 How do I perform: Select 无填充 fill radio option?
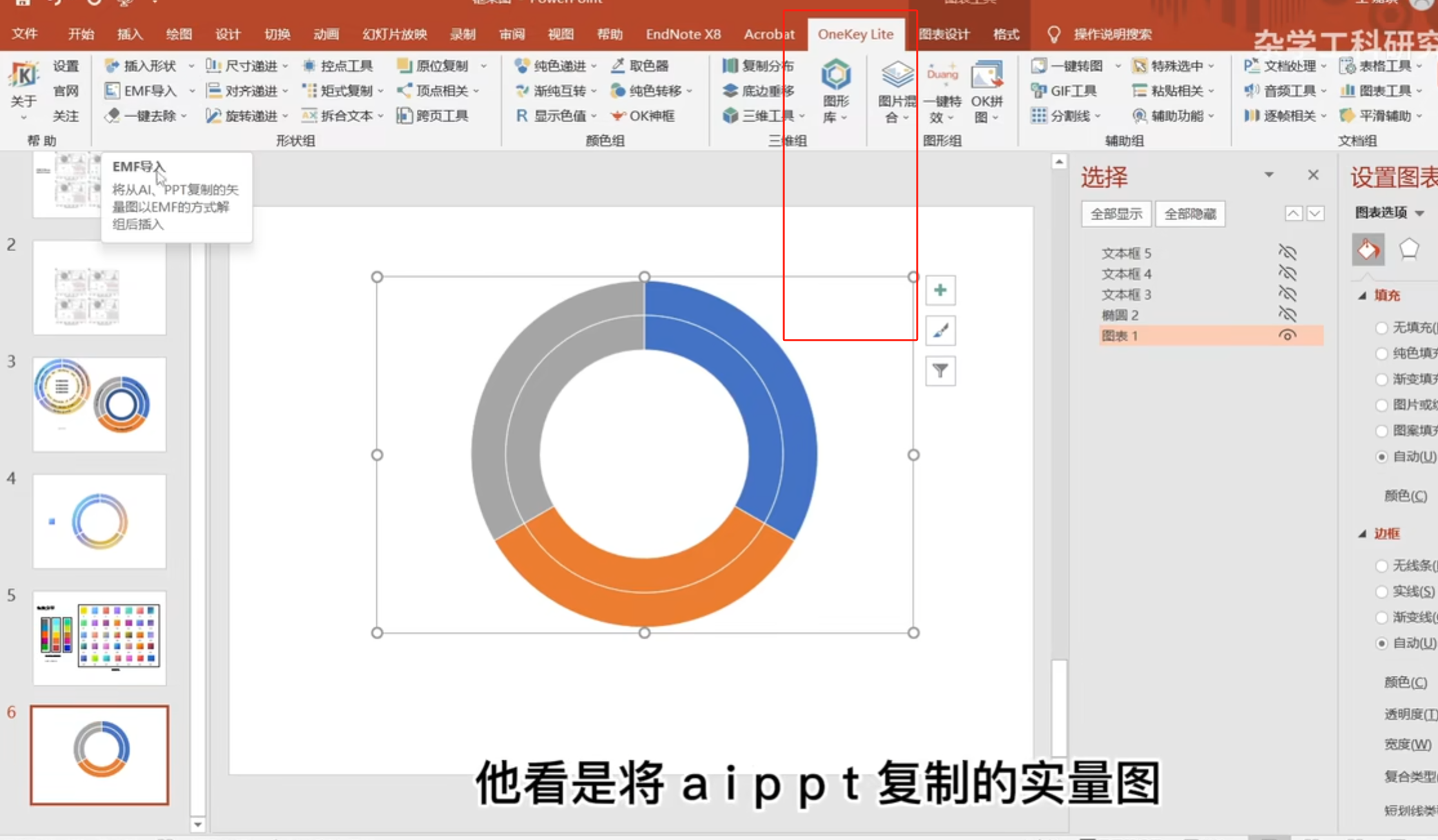(x=1381, y=328)
